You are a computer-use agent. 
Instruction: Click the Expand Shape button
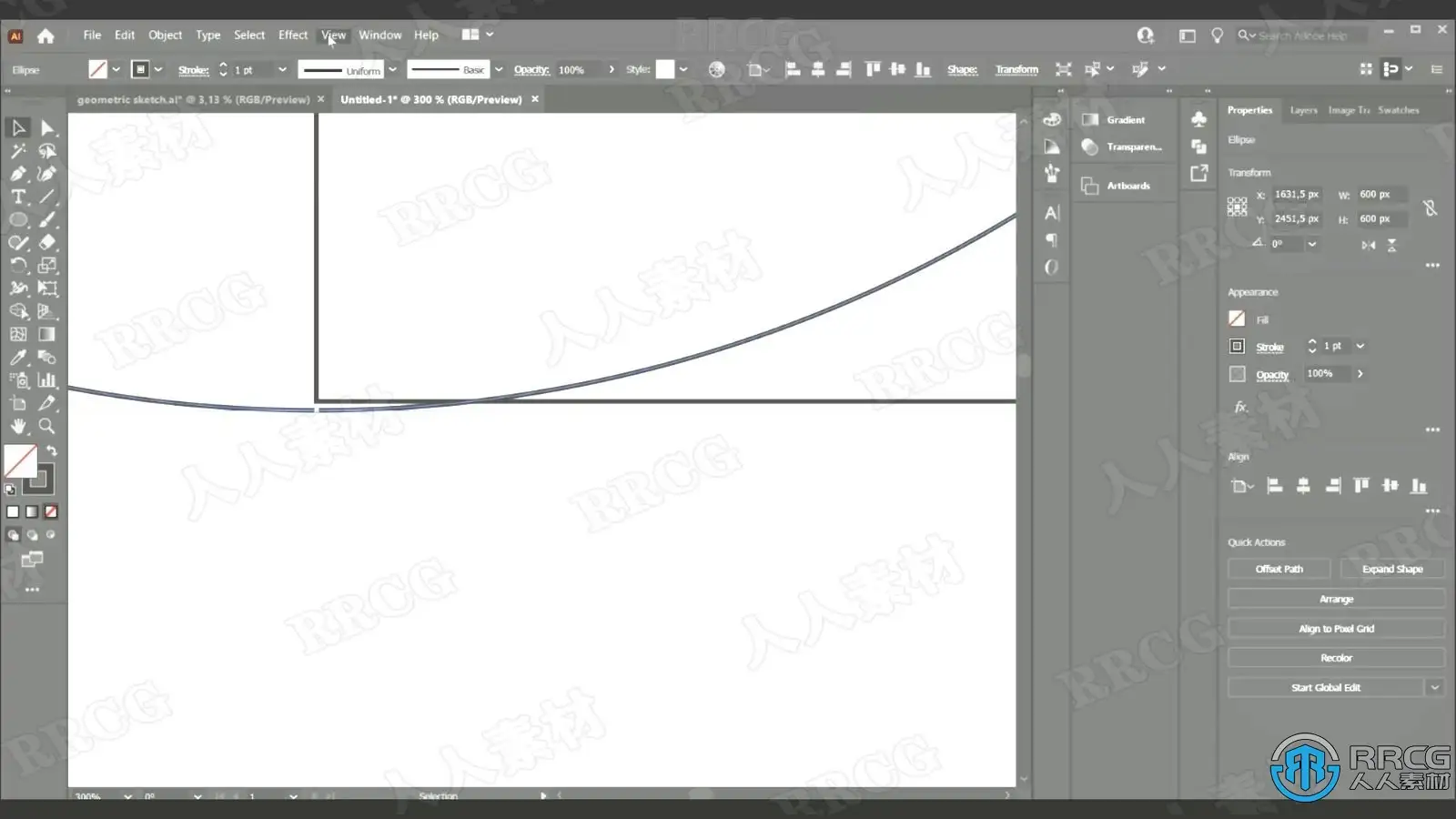coord(1391,569)
